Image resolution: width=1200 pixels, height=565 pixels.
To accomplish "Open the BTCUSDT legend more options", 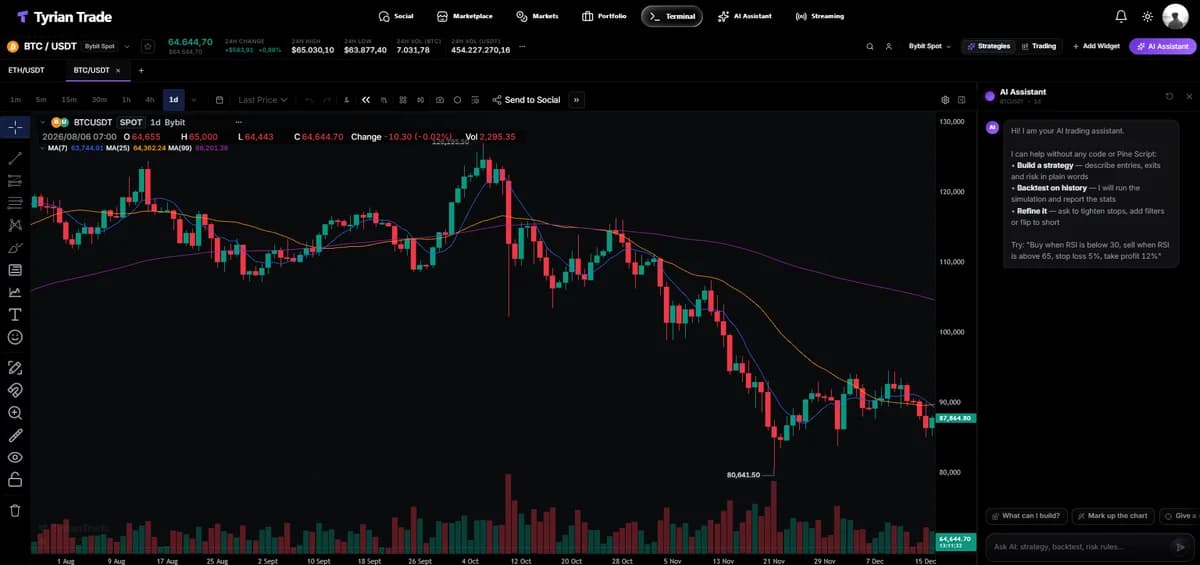I will click(x=239, y=122).
